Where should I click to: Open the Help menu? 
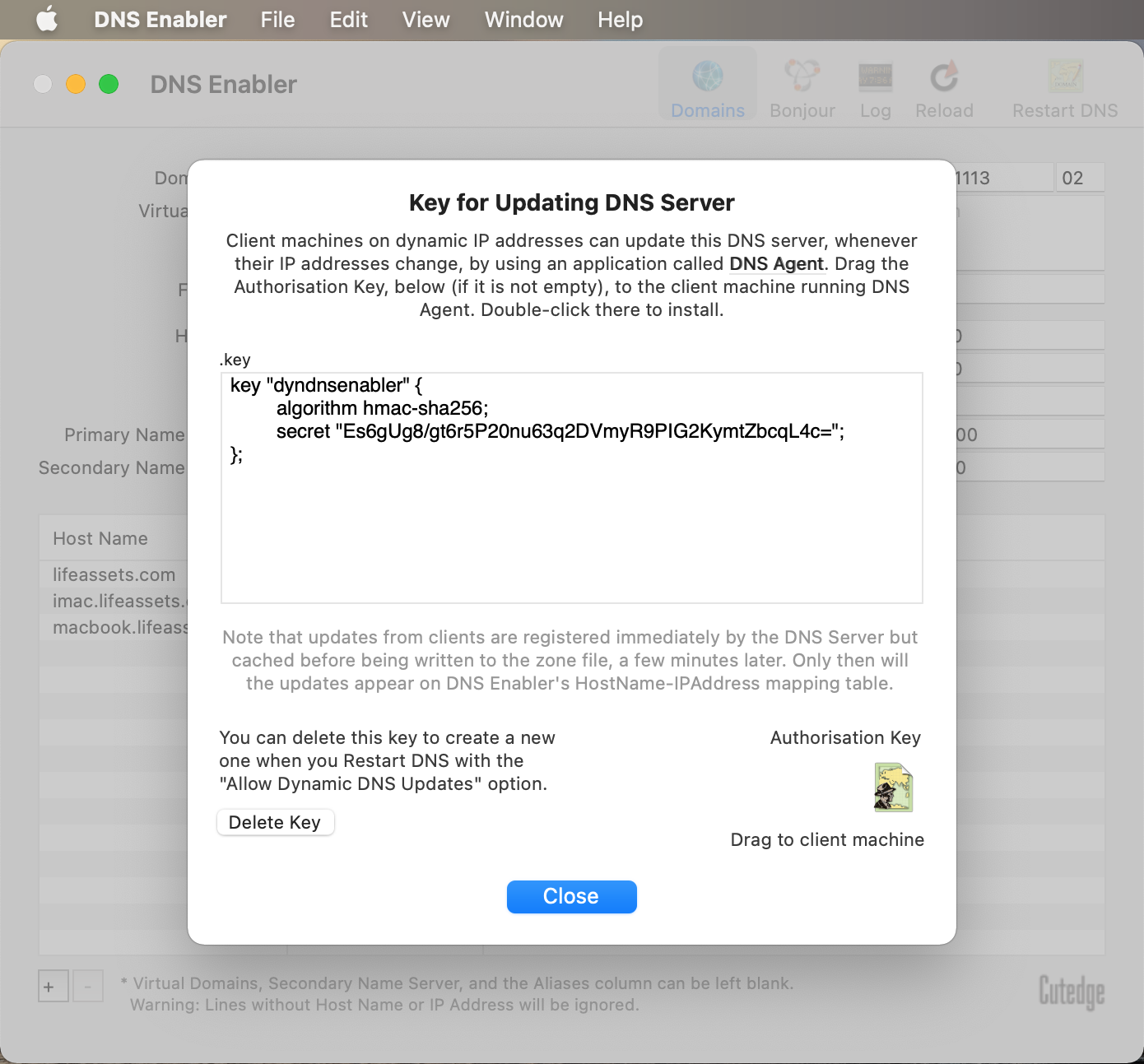[620, 20]
